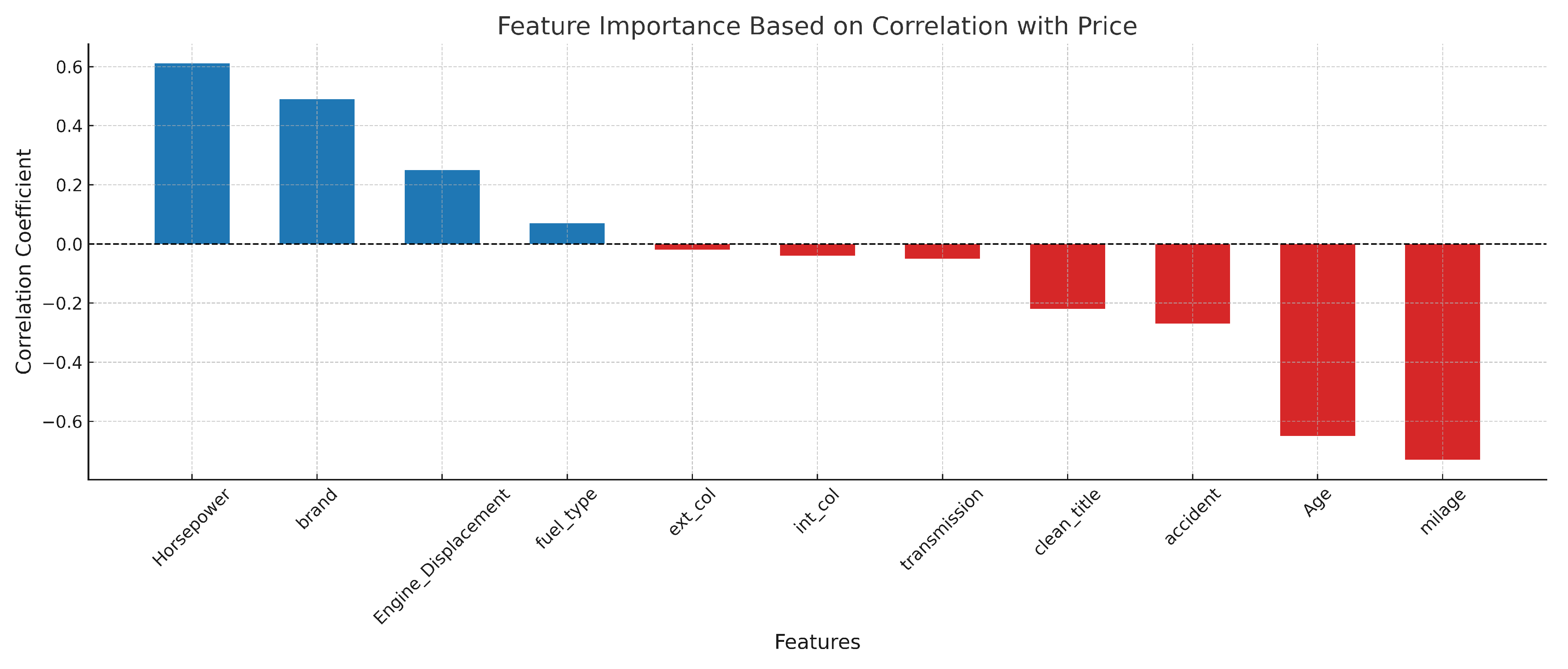Click the transmission bar
This screenshot has height=669, width=1568.
tap(942, 252)
